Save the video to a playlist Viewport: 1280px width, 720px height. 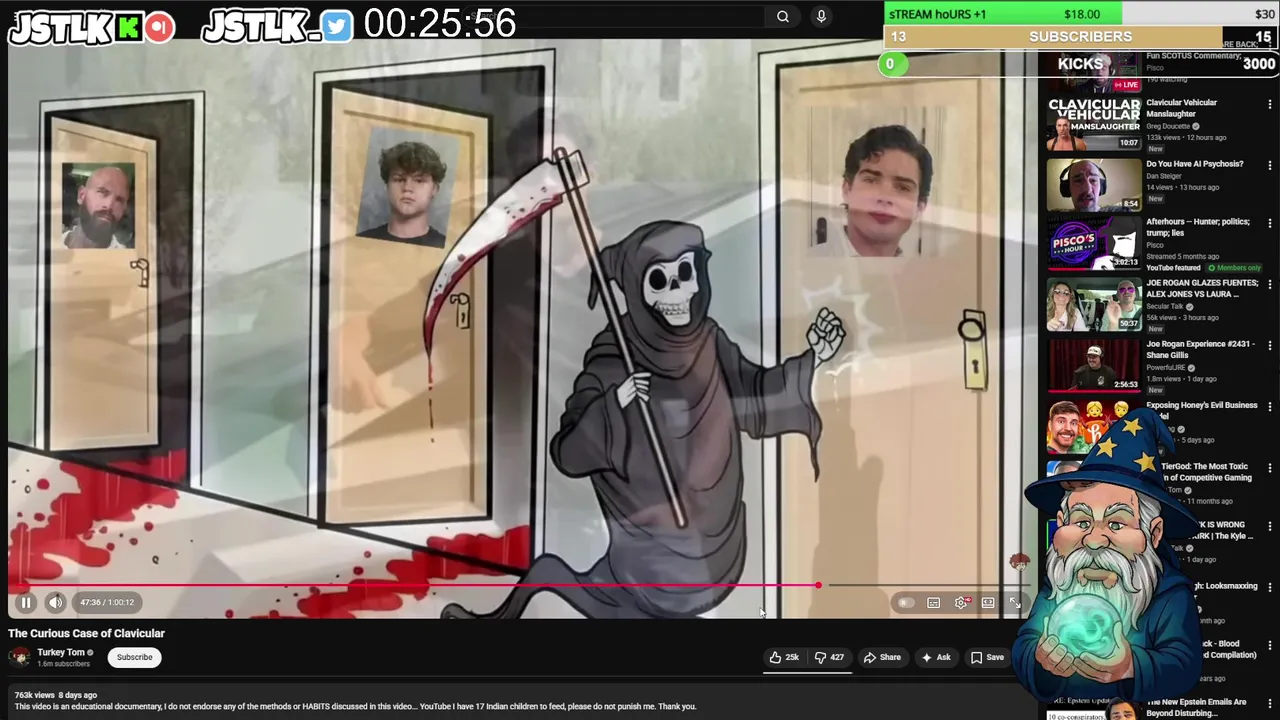coord(987,657)
